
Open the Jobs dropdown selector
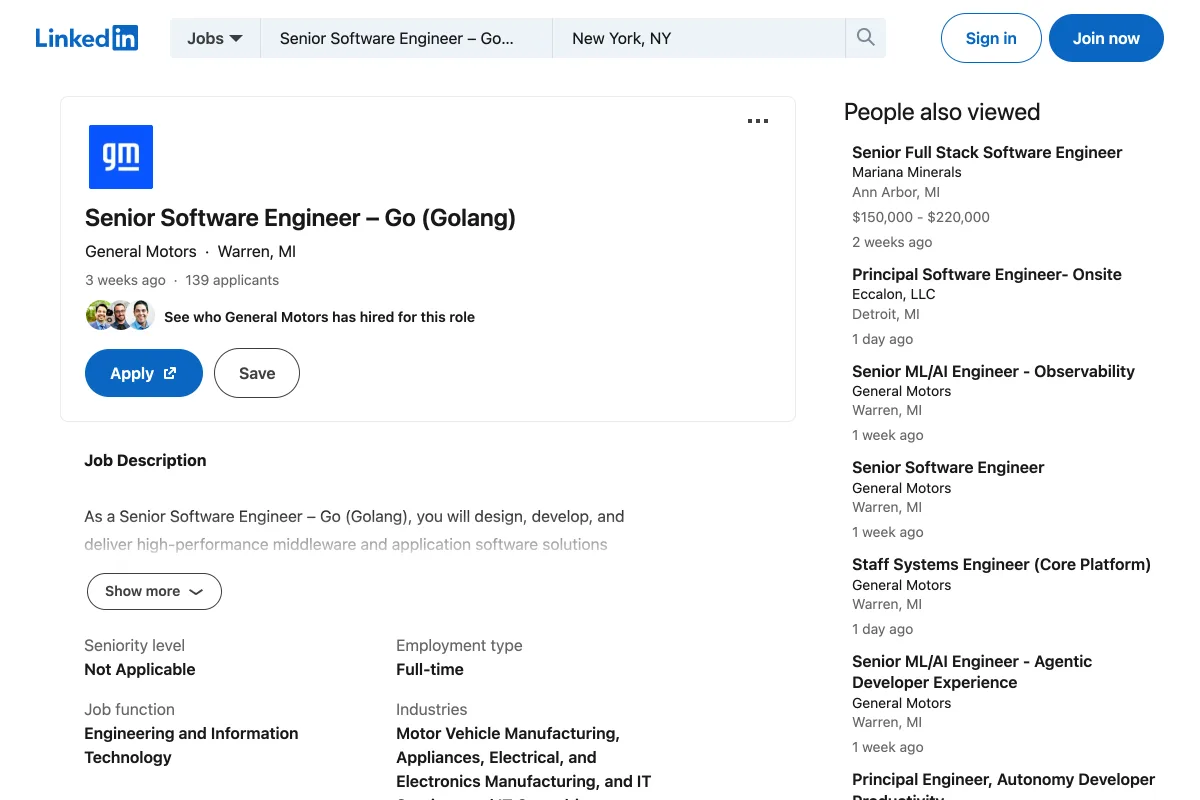click(215, 38)
